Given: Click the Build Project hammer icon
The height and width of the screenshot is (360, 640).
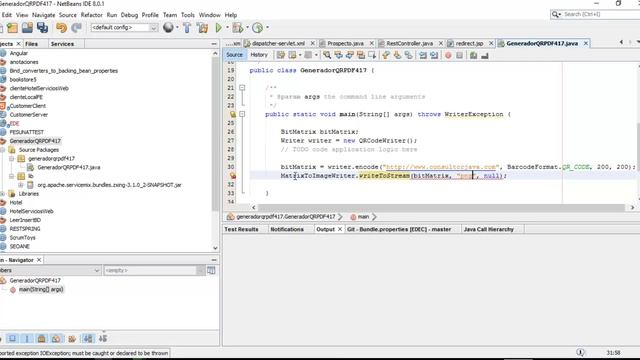Looking at the screenshot, I should pos(187,28).
